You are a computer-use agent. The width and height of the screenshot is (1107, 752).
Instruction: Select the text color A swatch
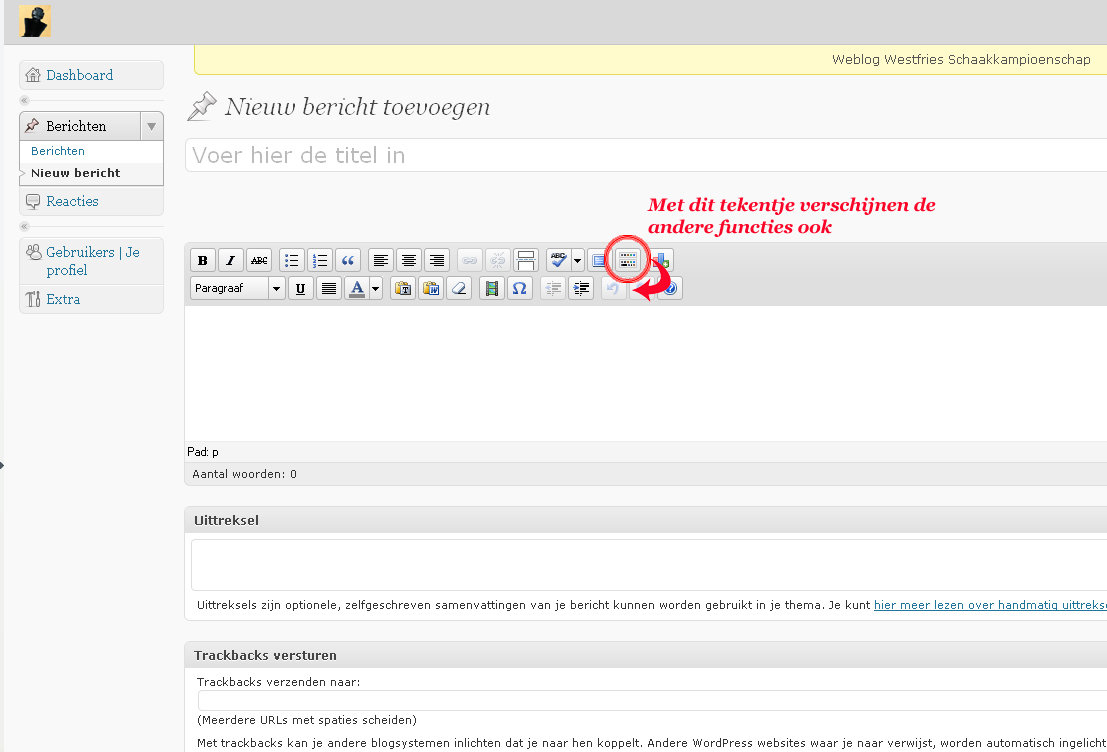point(357,288)
